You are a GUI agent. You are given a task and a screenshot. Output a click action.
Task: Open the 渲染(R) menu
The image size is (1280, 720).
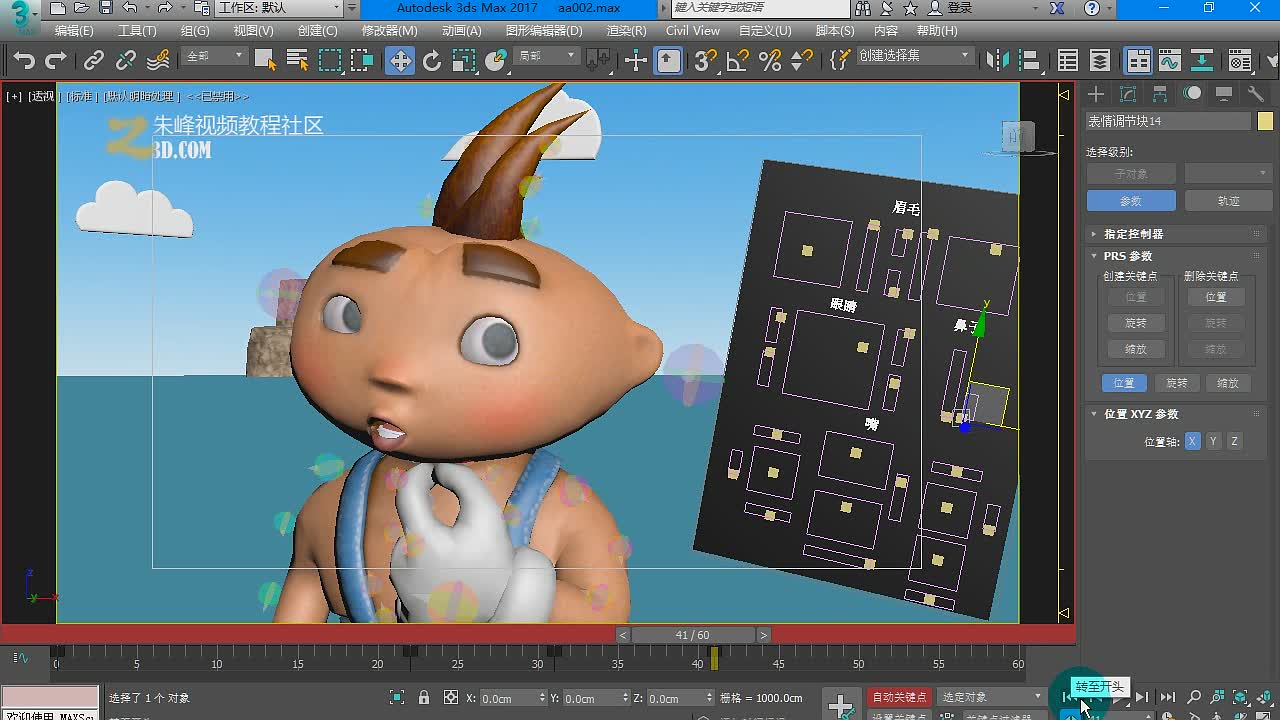626,31
